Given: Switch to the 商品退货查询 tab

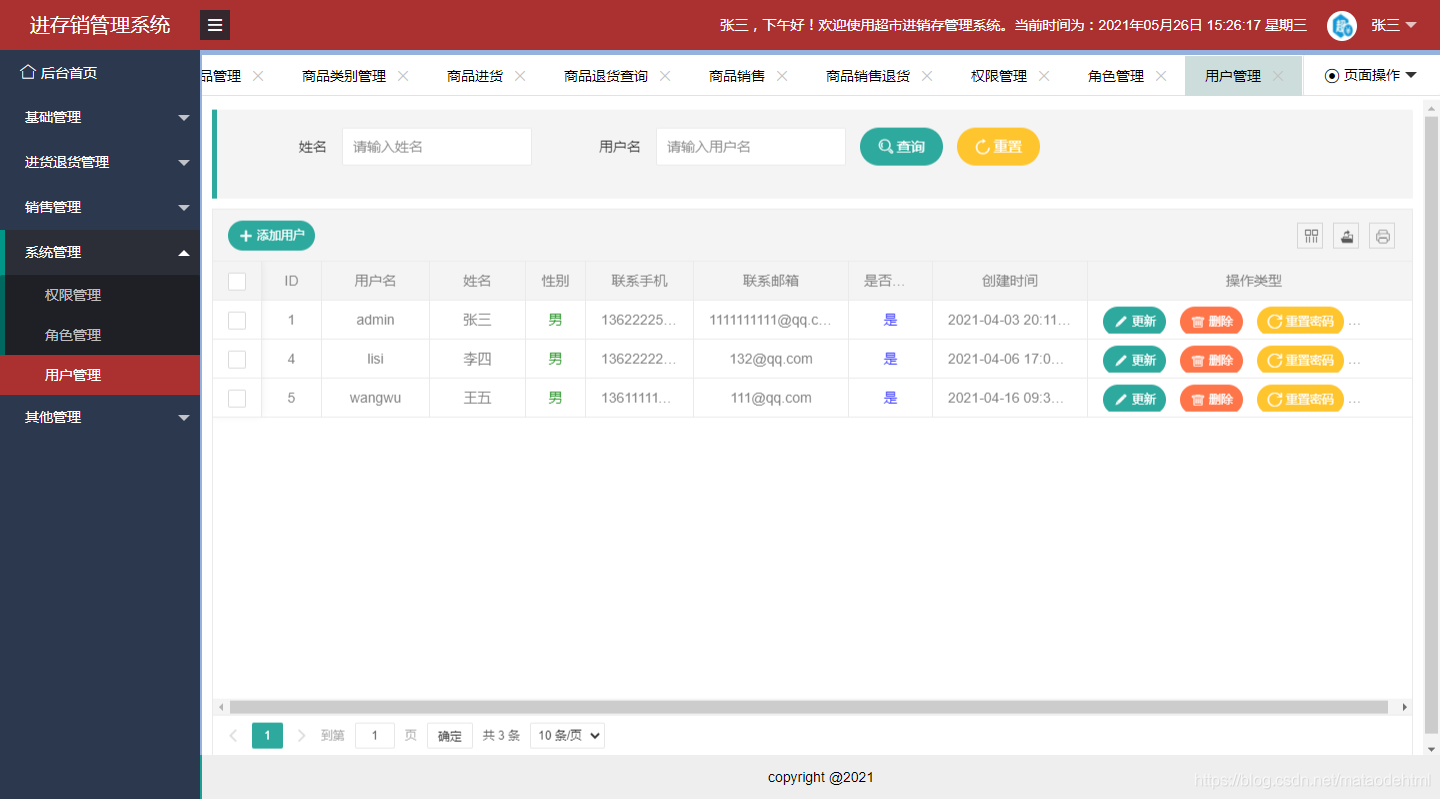Looking at the screenshot, I should (606, 76).
